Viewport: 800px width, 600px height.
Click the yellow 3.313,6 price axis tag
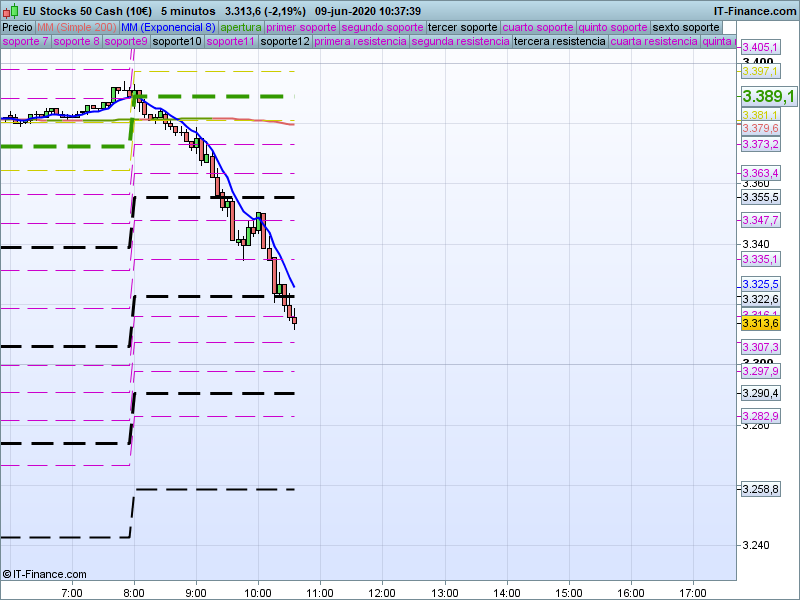[760, 323]
